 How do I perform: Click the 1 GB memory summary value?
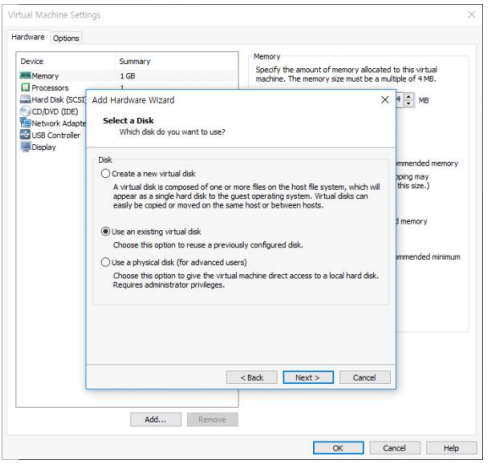[x=127, y=76]
